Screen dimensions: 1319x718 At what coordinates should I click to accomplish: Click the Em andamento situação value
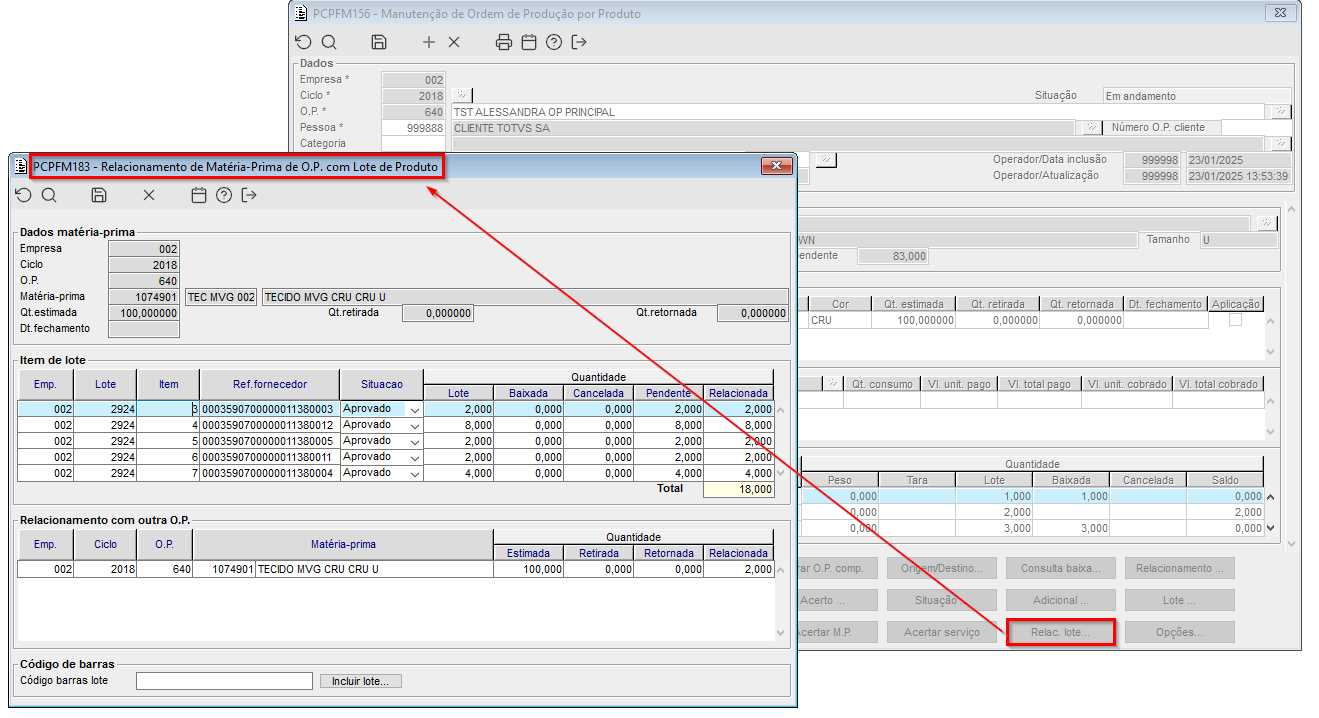tap(1197, 96)
